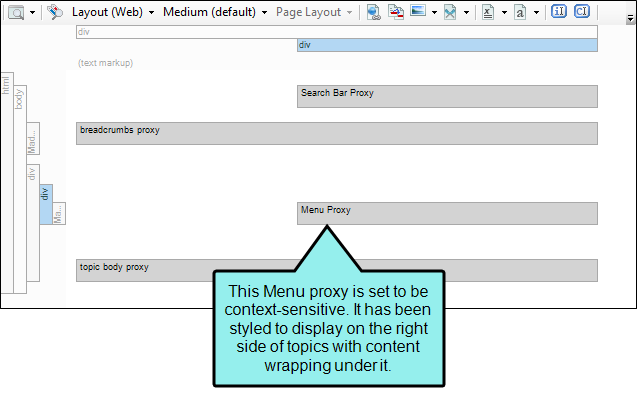Select the Mad... structure bar

pos(33,138)
